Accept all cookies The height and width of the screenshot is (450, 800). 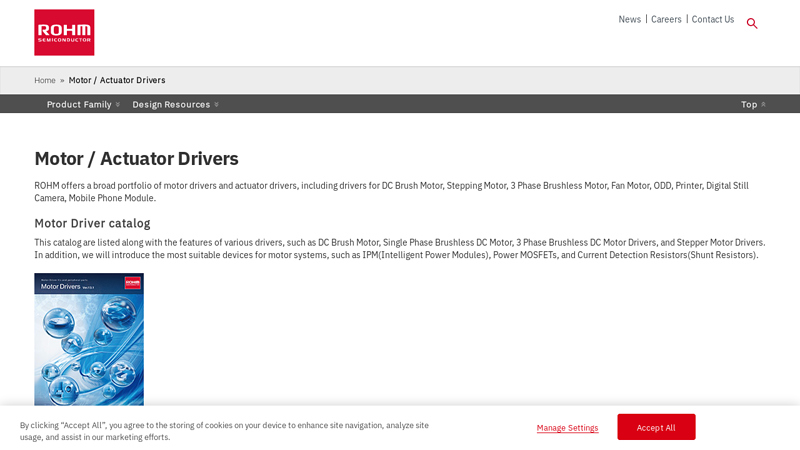tap(656, 427)
